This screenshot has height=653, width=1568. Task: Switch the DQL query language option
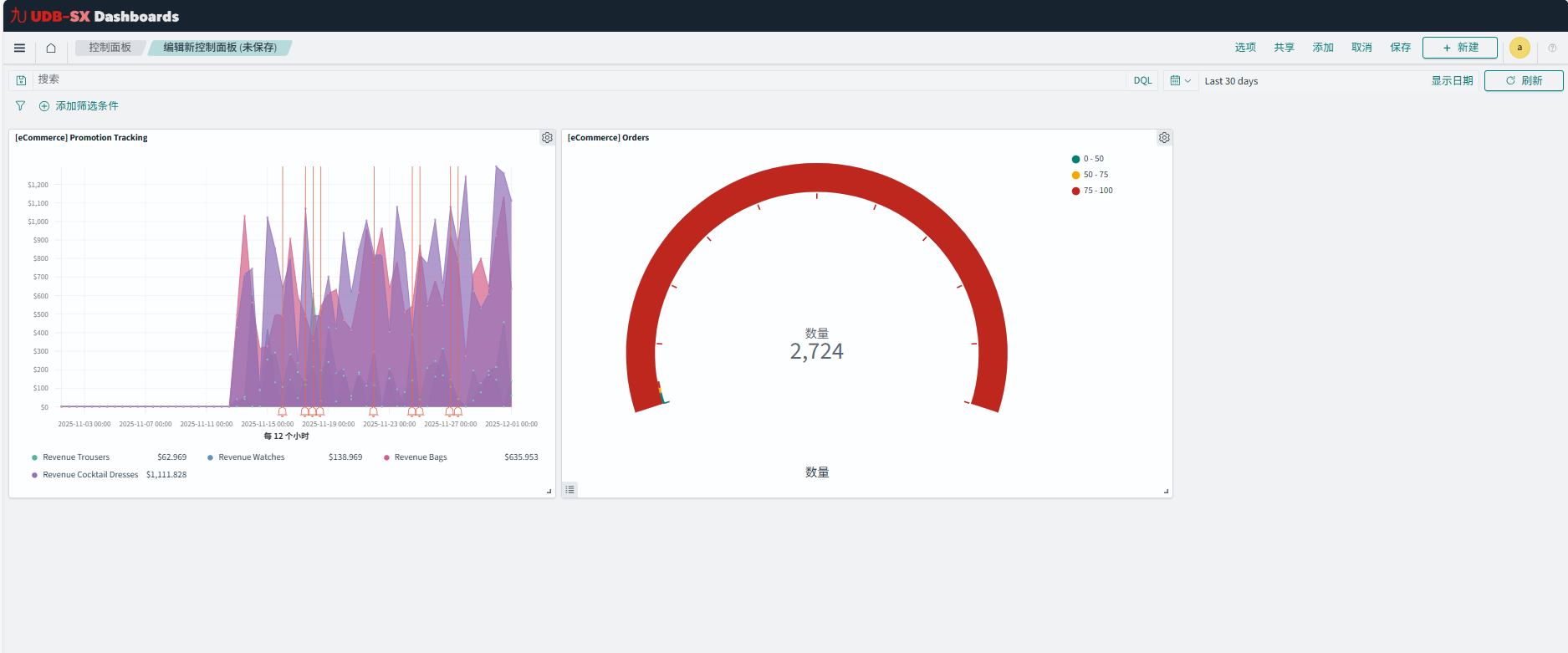point(1142,81)
